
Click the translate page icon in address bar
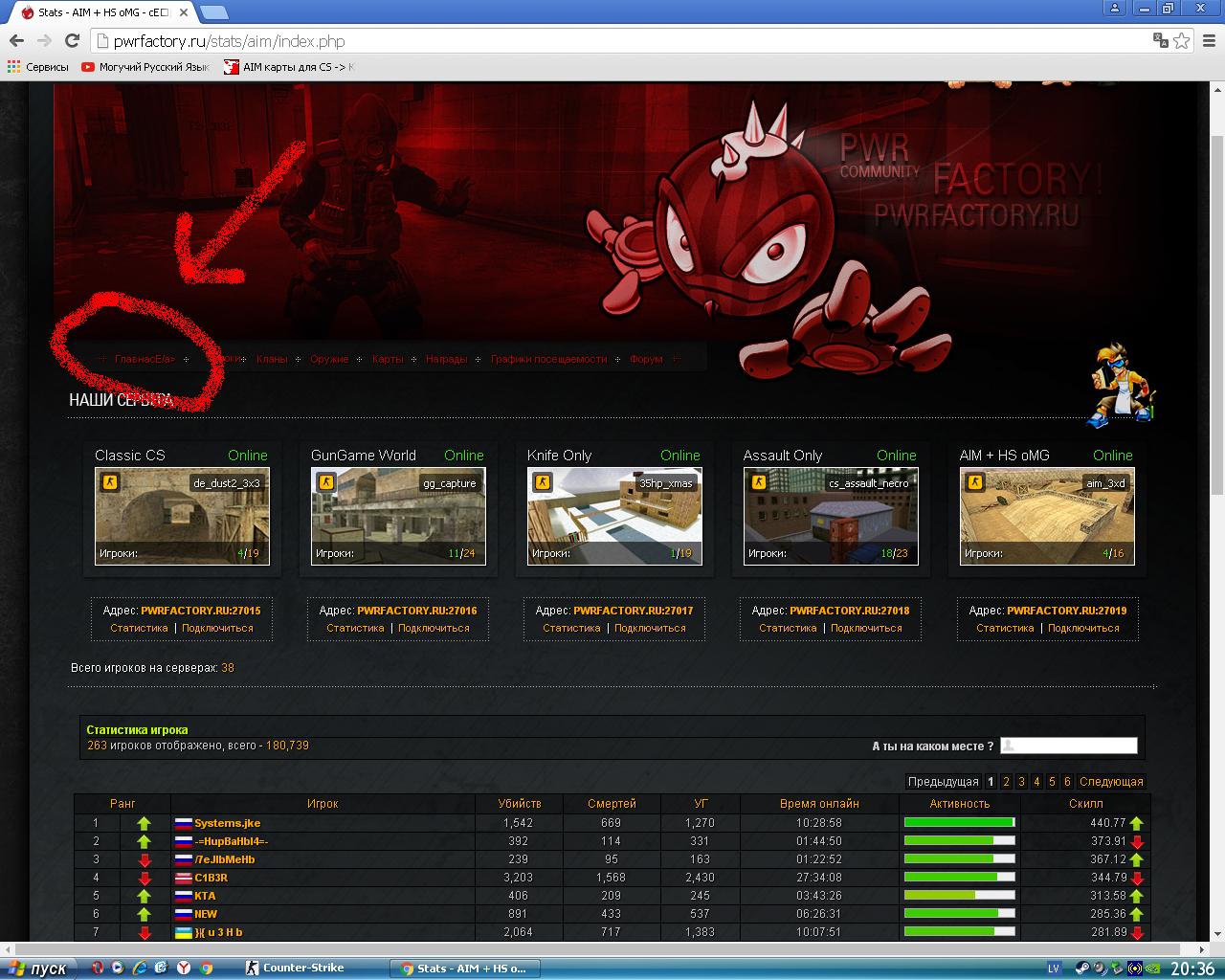1160,40
